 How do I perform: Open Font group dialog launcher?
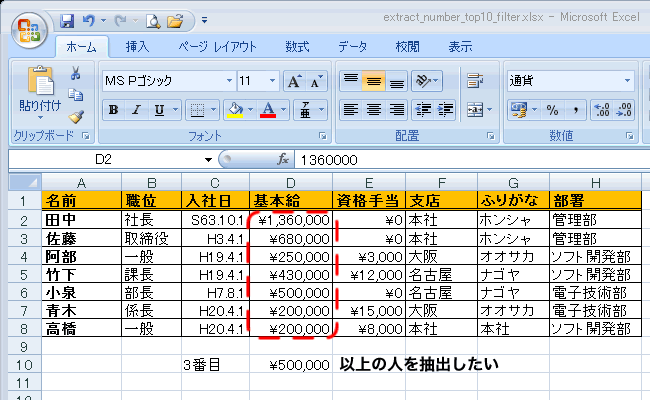coord(323,136)
